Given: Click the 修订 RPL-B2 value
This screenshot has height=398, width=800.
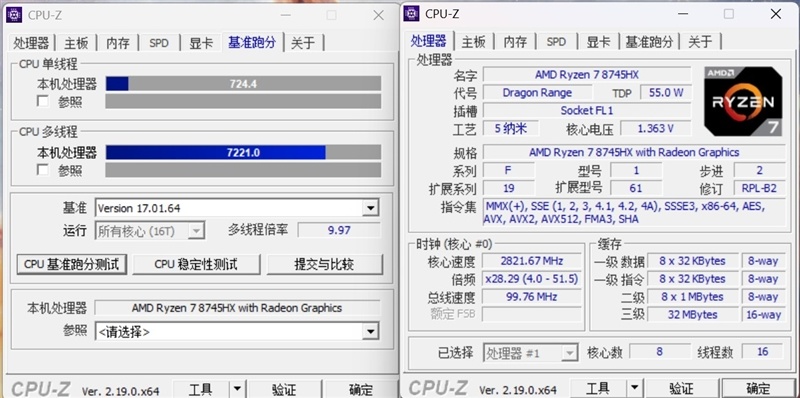Looking at the screenshot, I should 759,188.
